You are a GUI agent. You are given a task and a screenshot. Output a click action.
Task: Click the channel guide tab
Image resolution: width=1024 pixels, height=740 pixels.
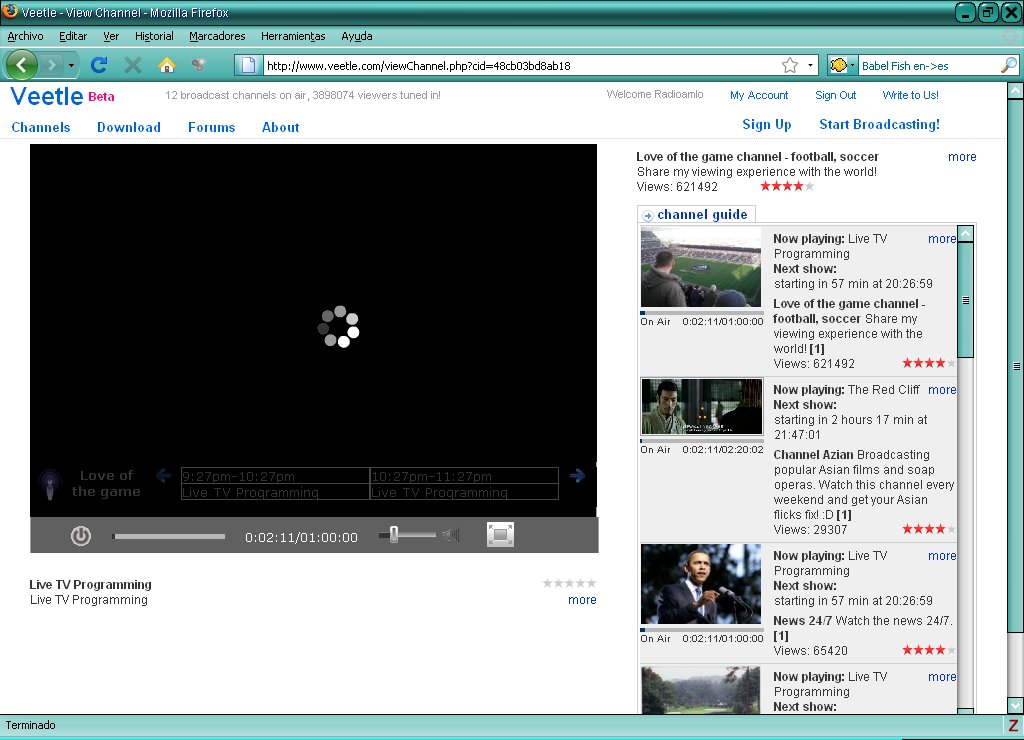point(696,214)
